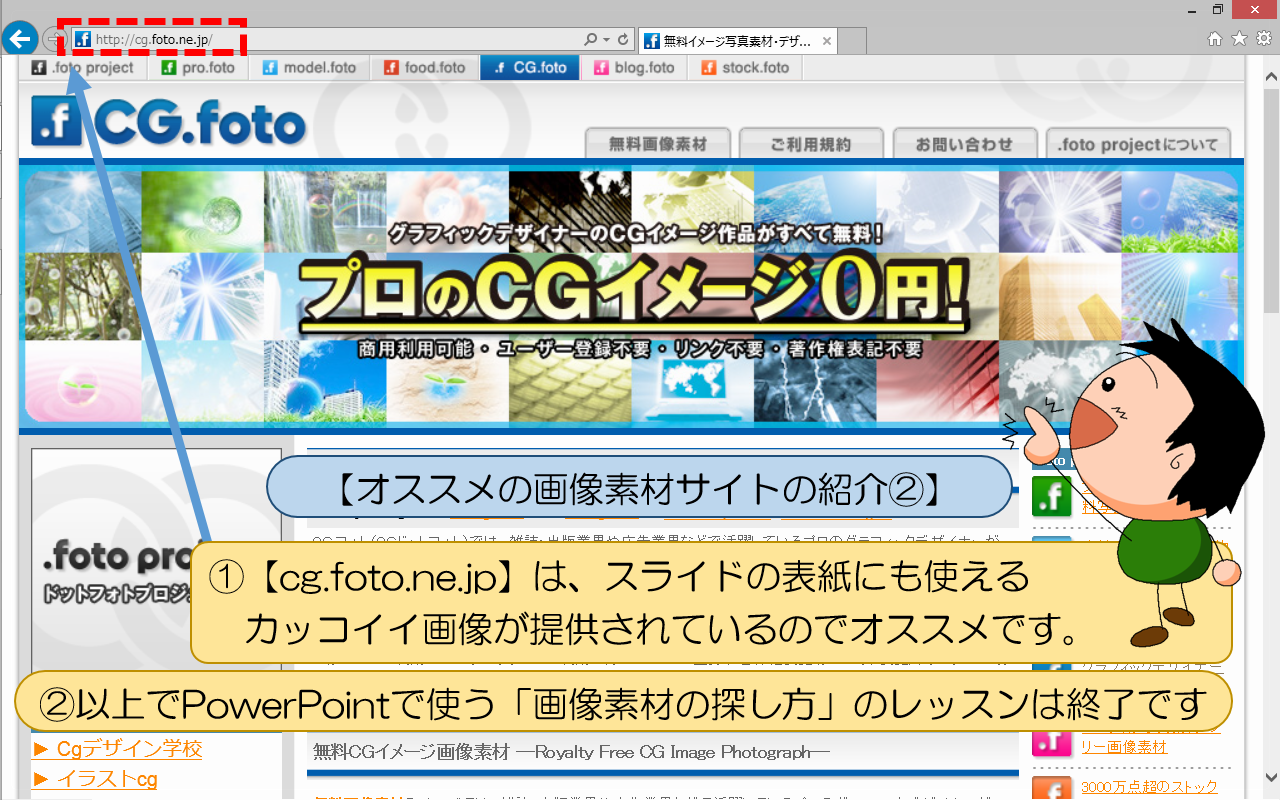
Task: Click the scrollbar down arrow
Action: (x=1271, y=777)
